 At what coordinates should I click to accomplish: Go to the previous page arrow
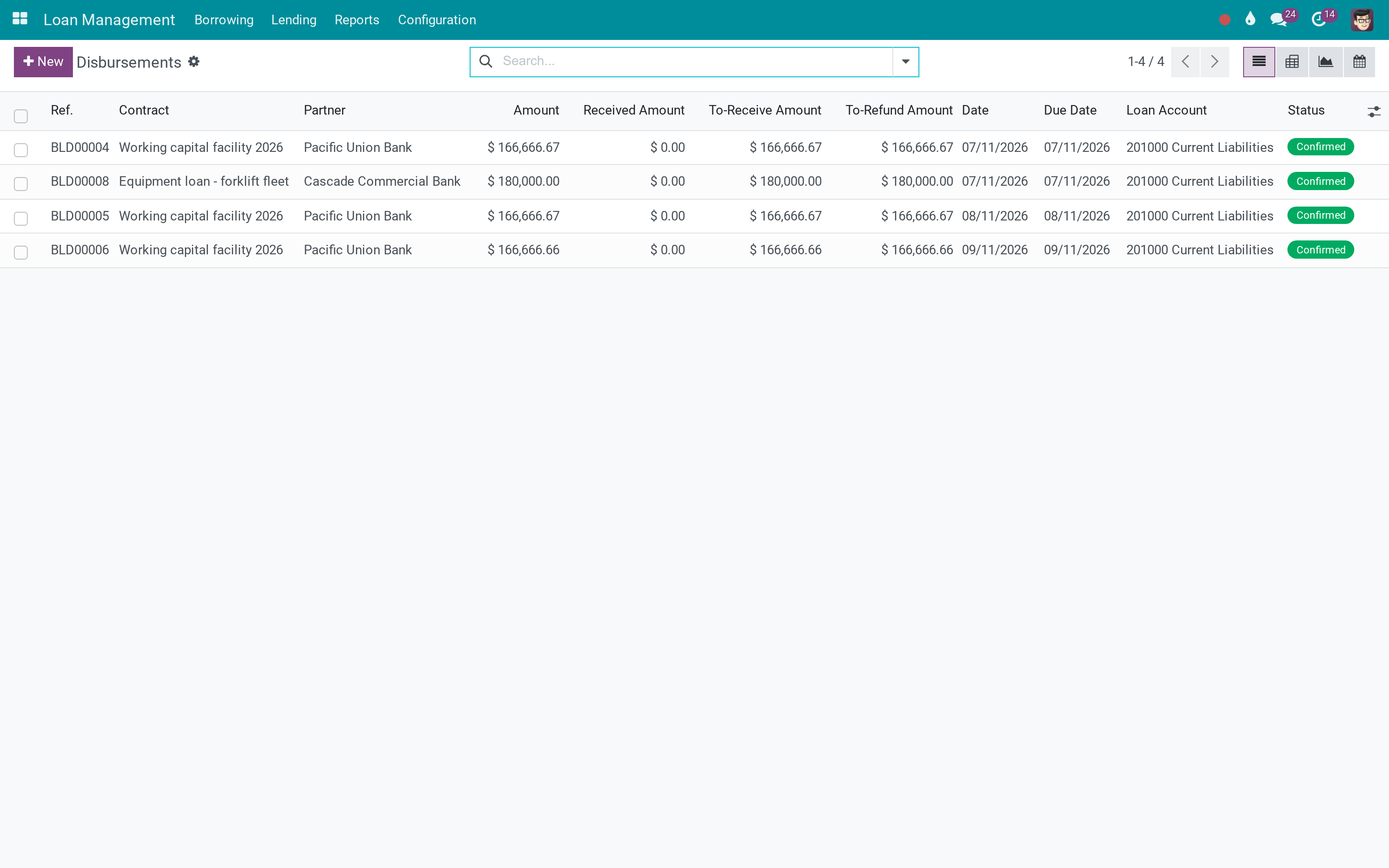1185,62
